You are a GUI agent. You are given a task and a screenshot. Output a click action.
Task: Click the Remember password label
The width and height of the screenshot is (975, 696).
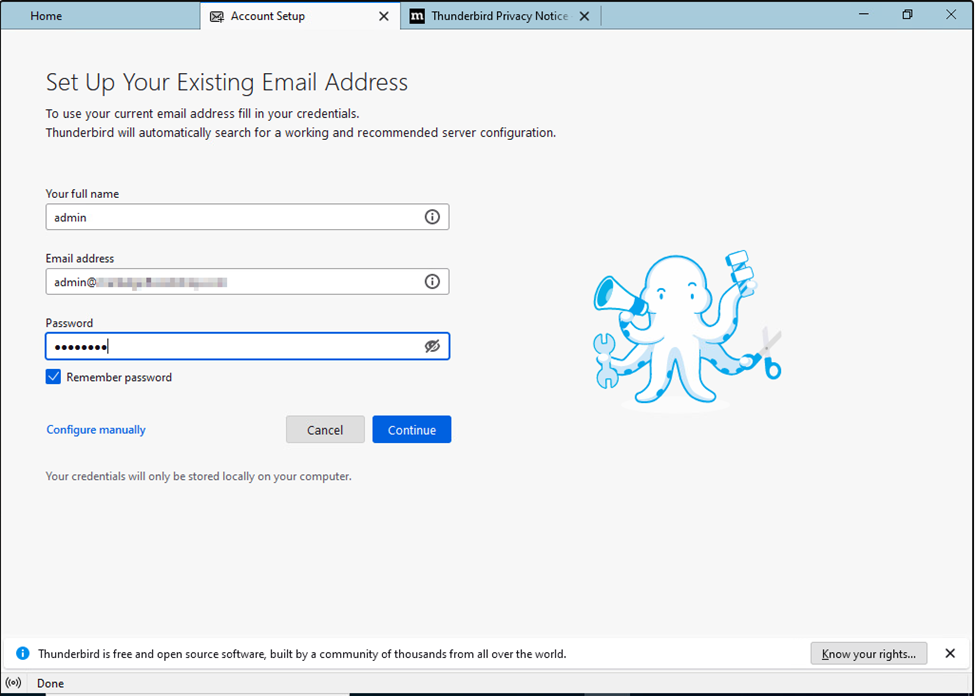click(119, 378)
